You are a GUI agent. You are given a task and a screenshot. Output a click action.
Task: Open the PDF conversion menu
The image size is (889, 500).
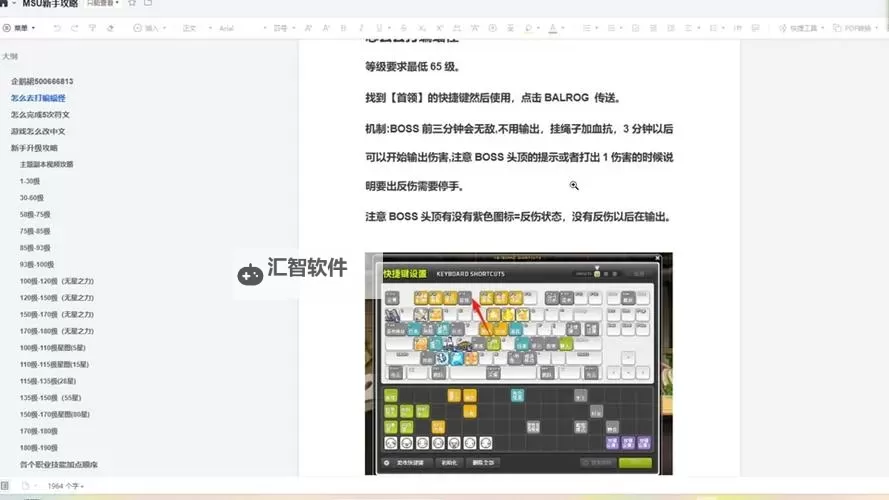click(x=856, y=28)
